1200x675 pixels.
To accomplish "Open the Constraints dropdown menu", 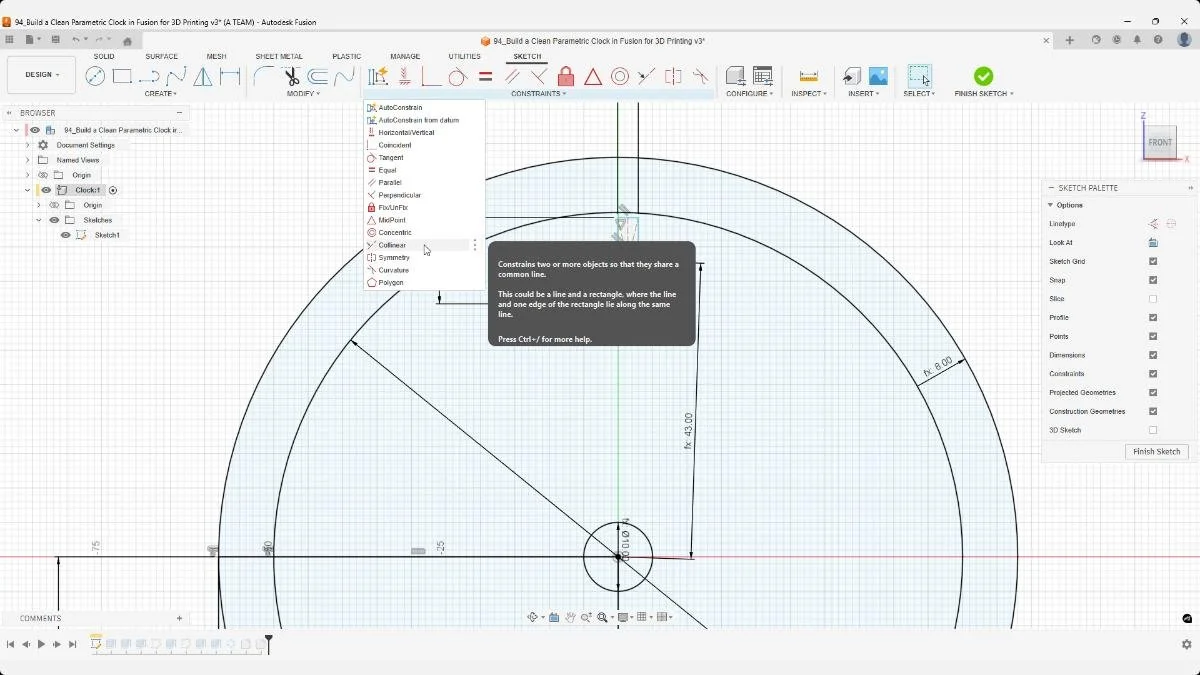I will coord(537,93).
